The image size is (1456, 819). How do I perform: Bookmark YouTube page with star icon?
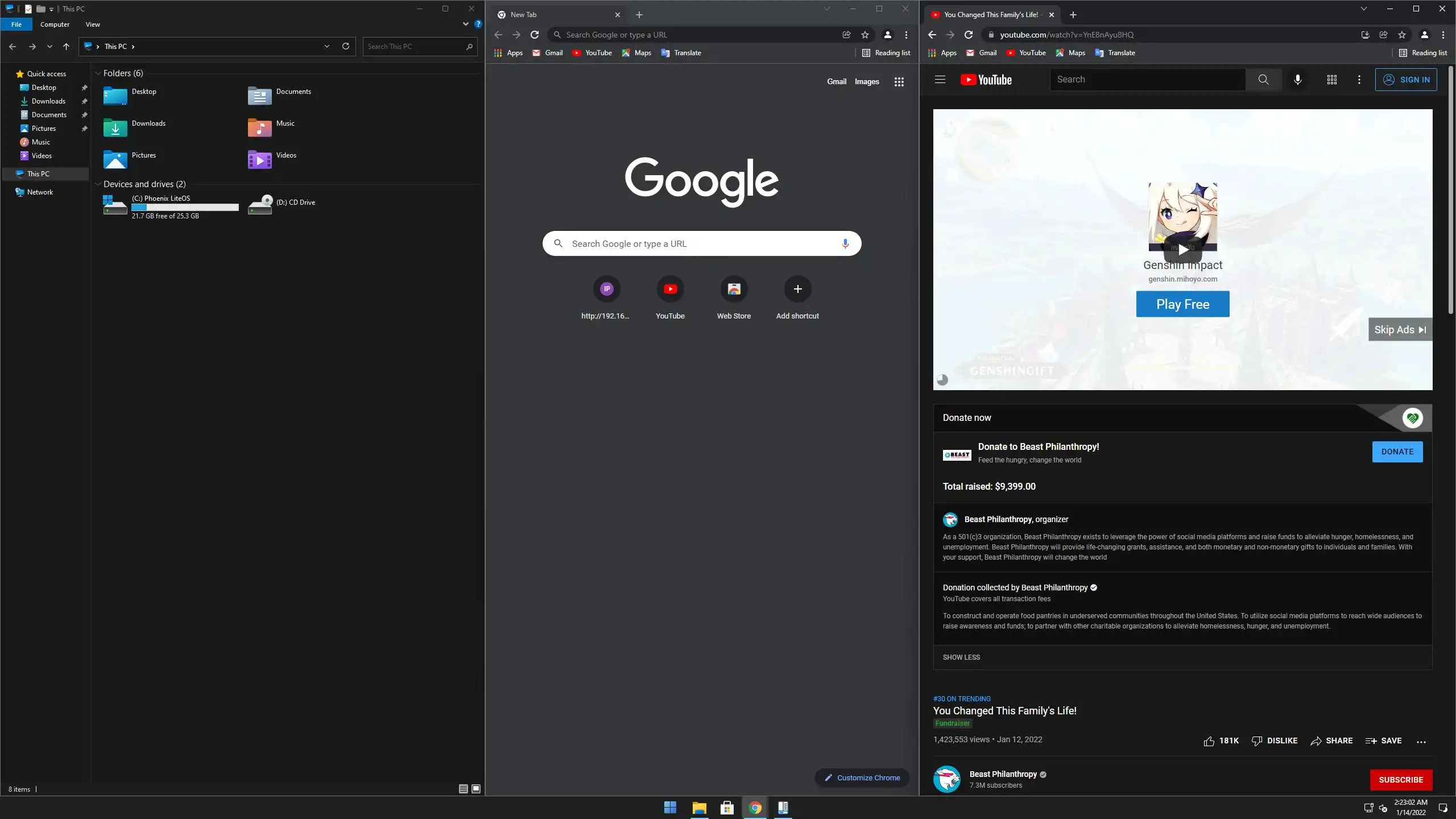1401,35
